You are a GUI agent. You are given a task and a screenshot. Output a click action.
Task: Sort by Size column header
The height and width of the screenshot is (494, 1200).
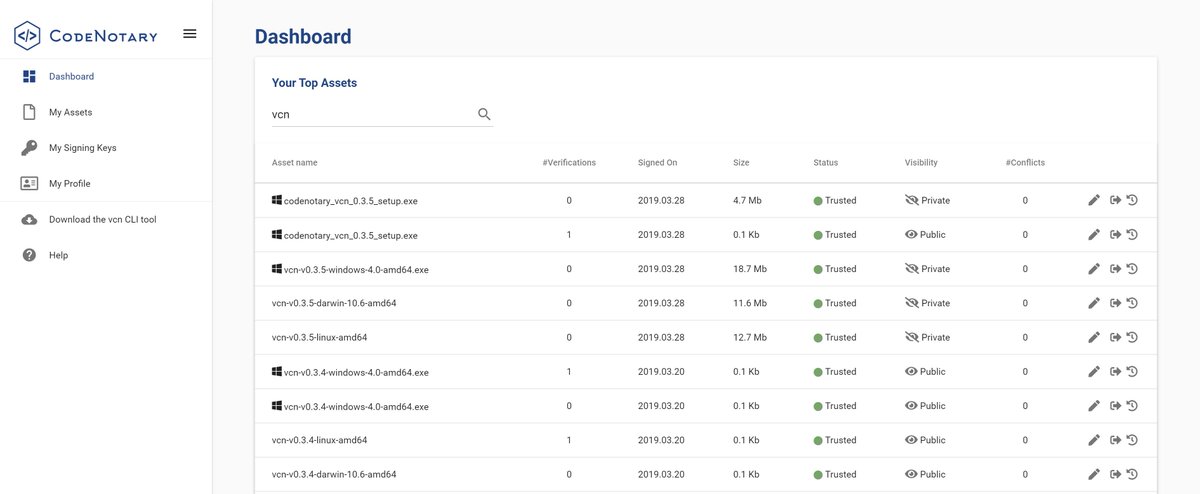[x=741, y=162]
